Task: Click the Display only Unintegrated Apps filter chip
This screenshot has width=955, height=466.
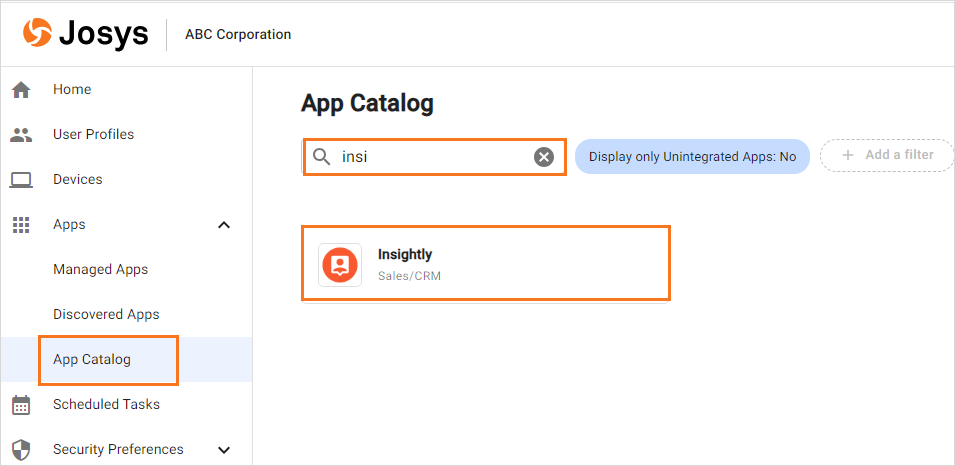Action: pyautogui.click(x=692, y=157)
